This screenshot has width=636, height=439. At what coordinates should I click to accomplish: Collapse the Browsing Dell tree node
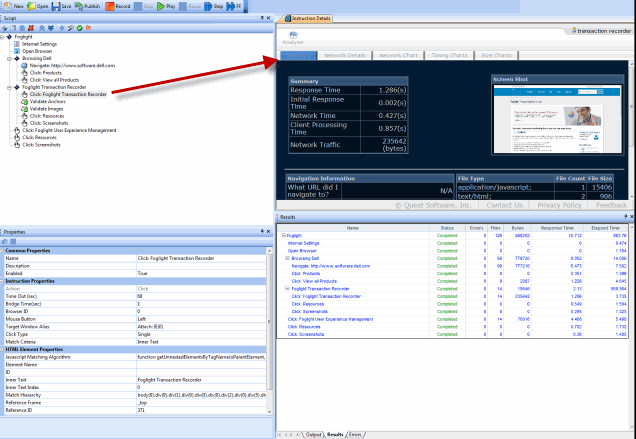tap(11, 59)
